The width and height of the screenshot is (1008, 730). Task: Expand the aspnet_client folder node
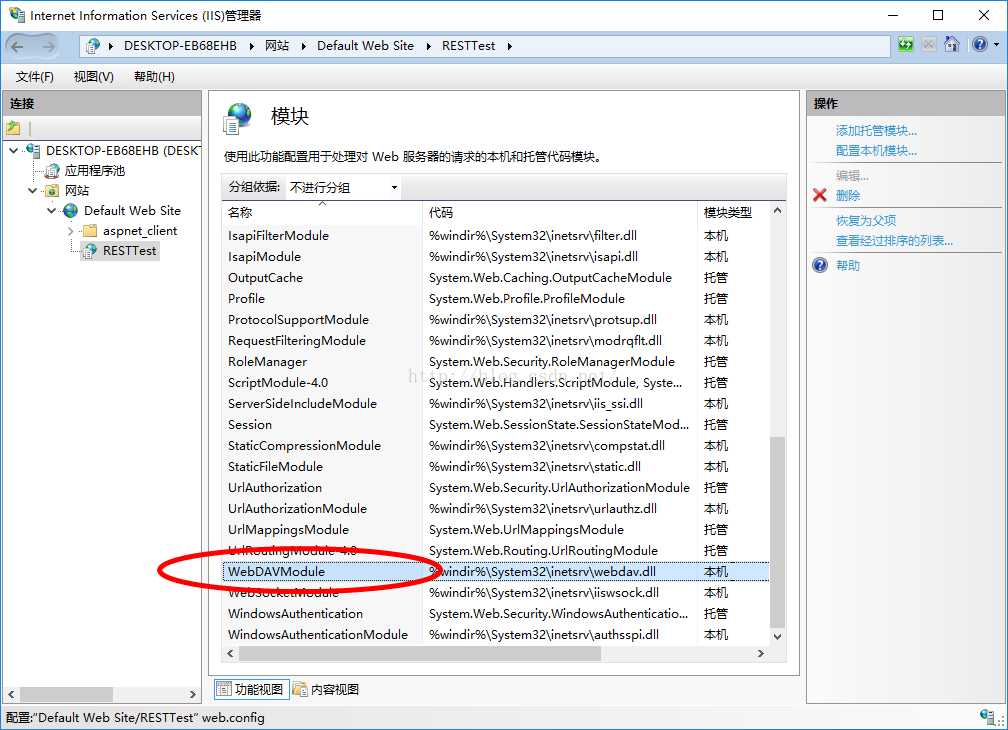pos(71,231)
